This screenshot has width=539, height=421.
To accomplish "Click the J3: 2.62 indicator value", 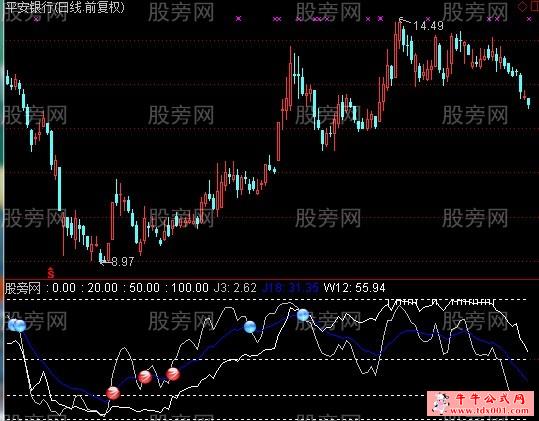I will 235,288.
